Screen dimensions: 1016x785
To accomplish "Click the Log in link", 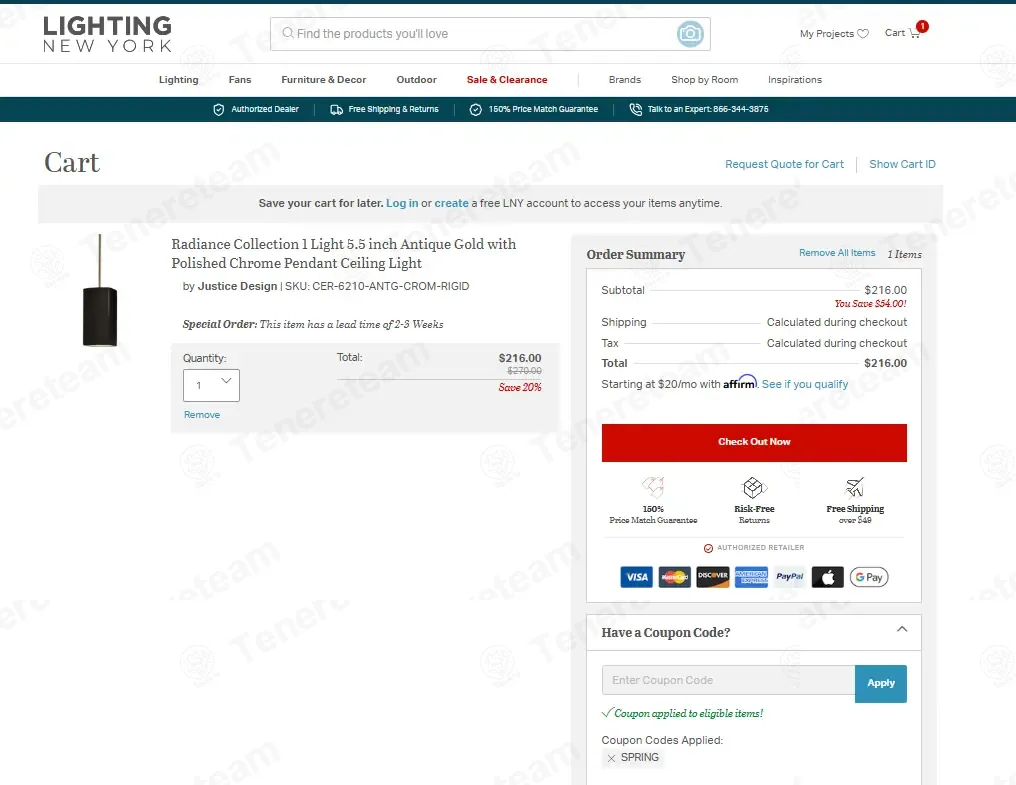I will point(402,204).
